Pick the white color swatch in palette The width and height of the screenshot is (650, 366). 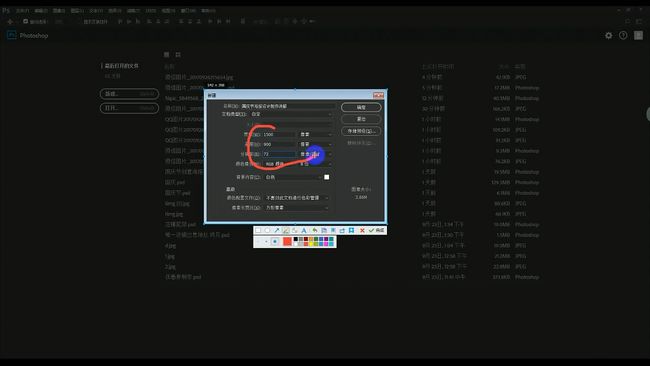tap(296, 244)
